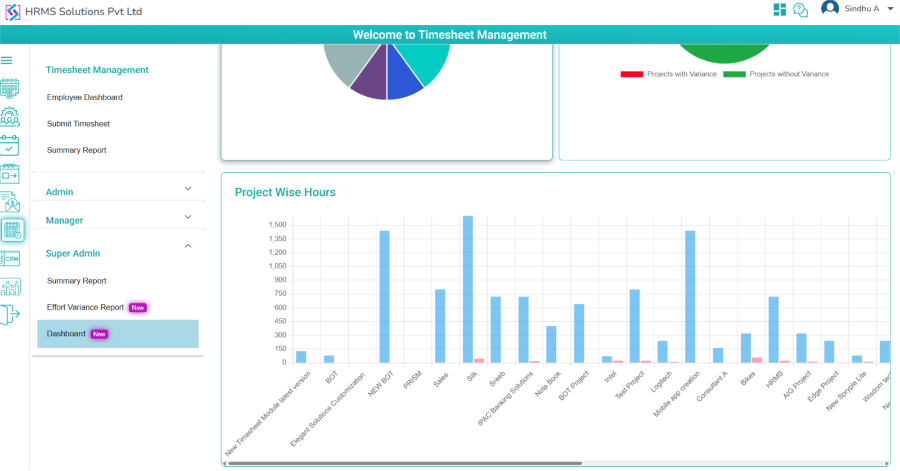Click the hamburger menu icon
Image resolution: width=900 pixels, height=471 pixels.
point(7,60)
